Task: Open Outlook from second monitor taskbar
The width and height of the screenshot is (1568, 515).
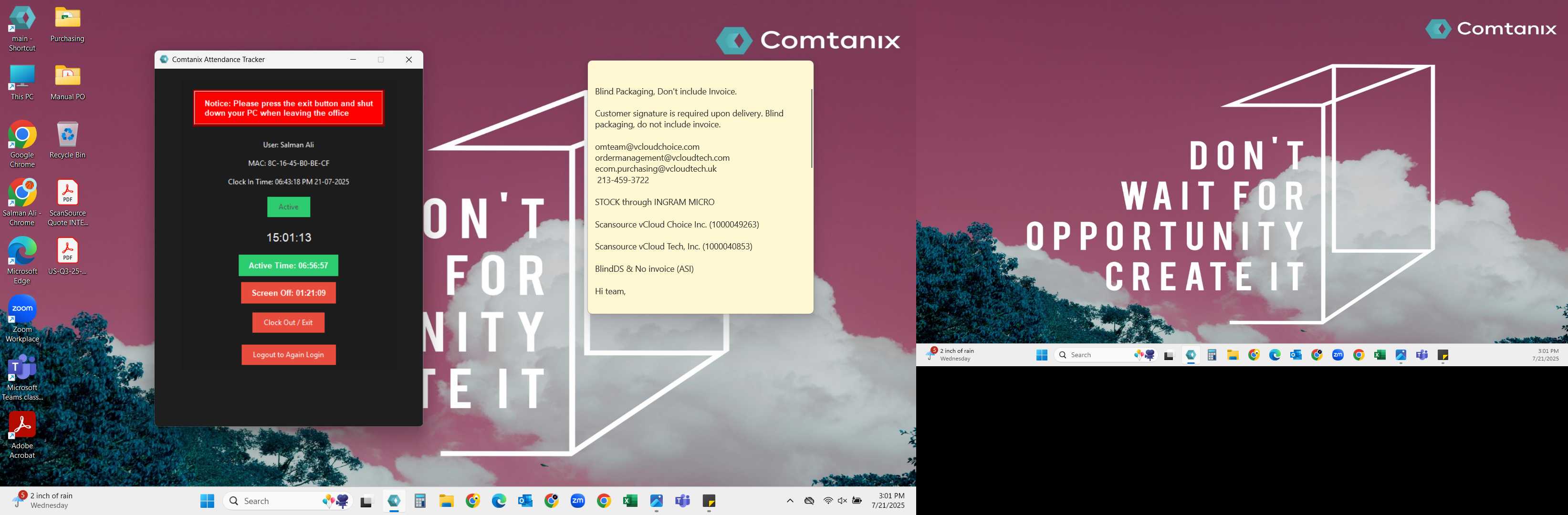Action: click(1296, 355)
